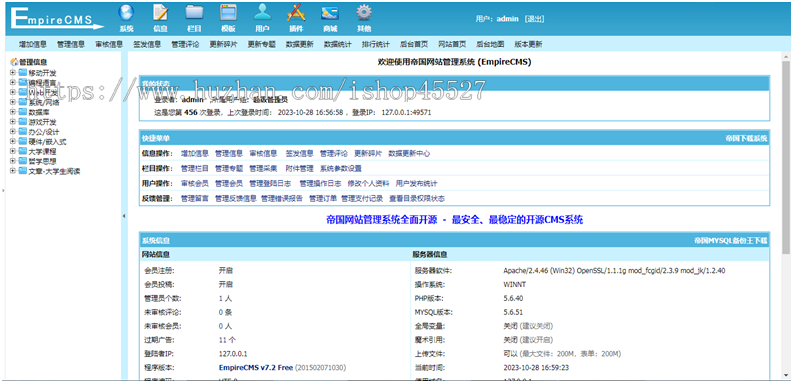The height and width of the screenshot is (383, 793).
Task: Open 更新专题 in the navigation bar
Action: coord(261,44)
